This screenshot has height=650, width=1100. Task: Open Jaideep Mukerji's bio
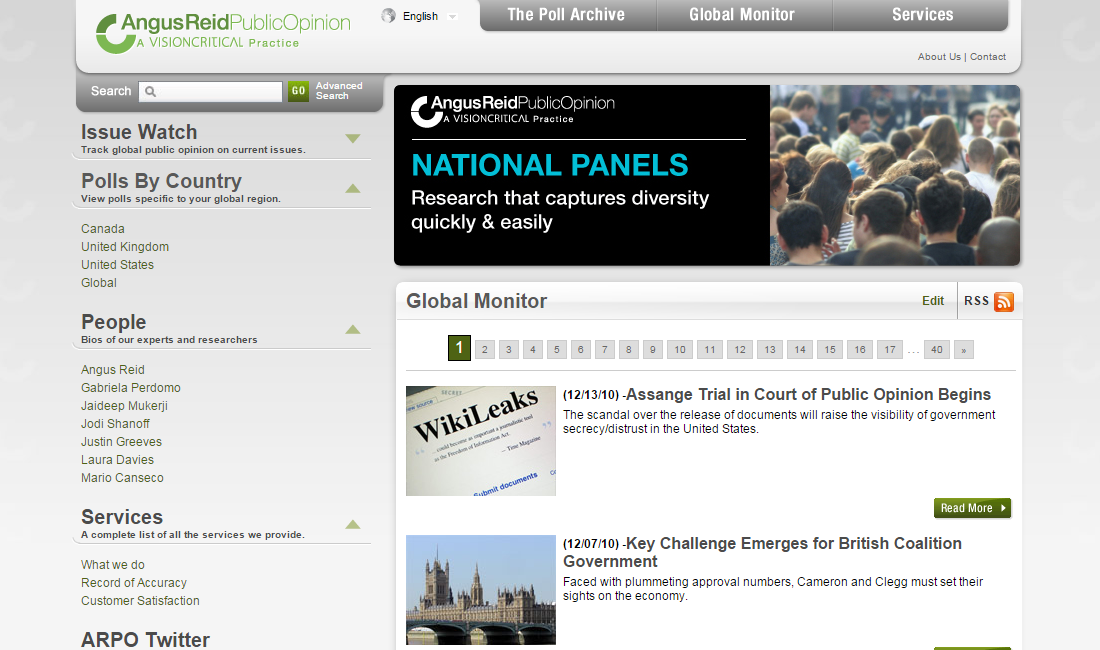click(124, 406)
